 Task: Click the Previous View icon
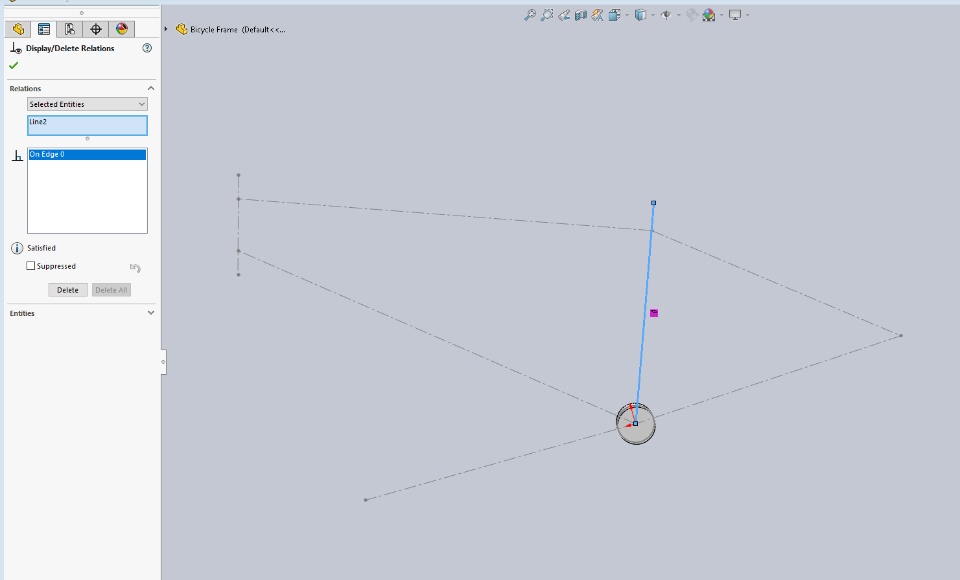(x=564, y=15)
